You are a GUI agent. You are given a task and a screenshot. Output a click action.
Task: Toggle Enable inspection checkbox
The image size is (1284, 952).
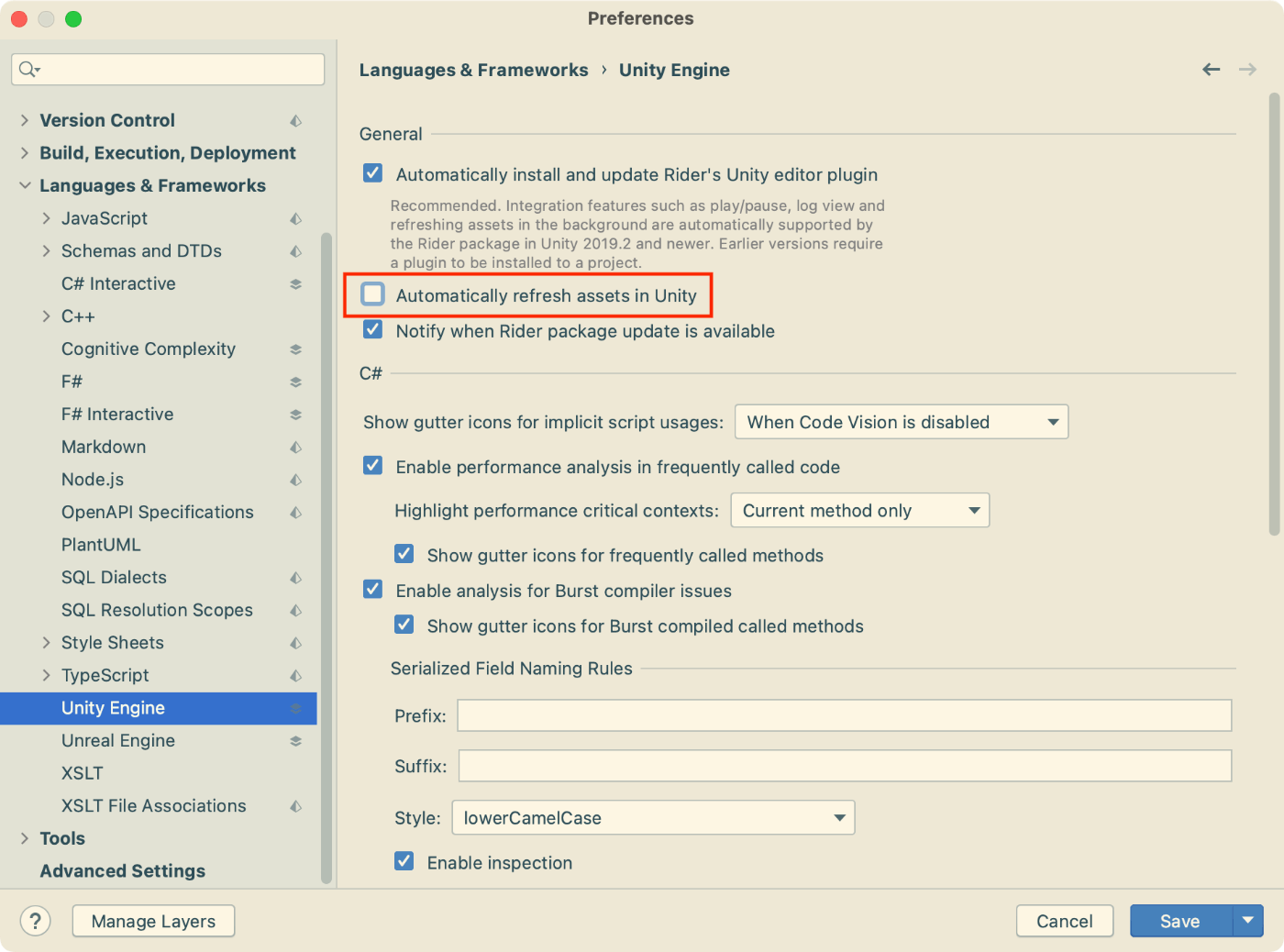(x=404, y=861)
